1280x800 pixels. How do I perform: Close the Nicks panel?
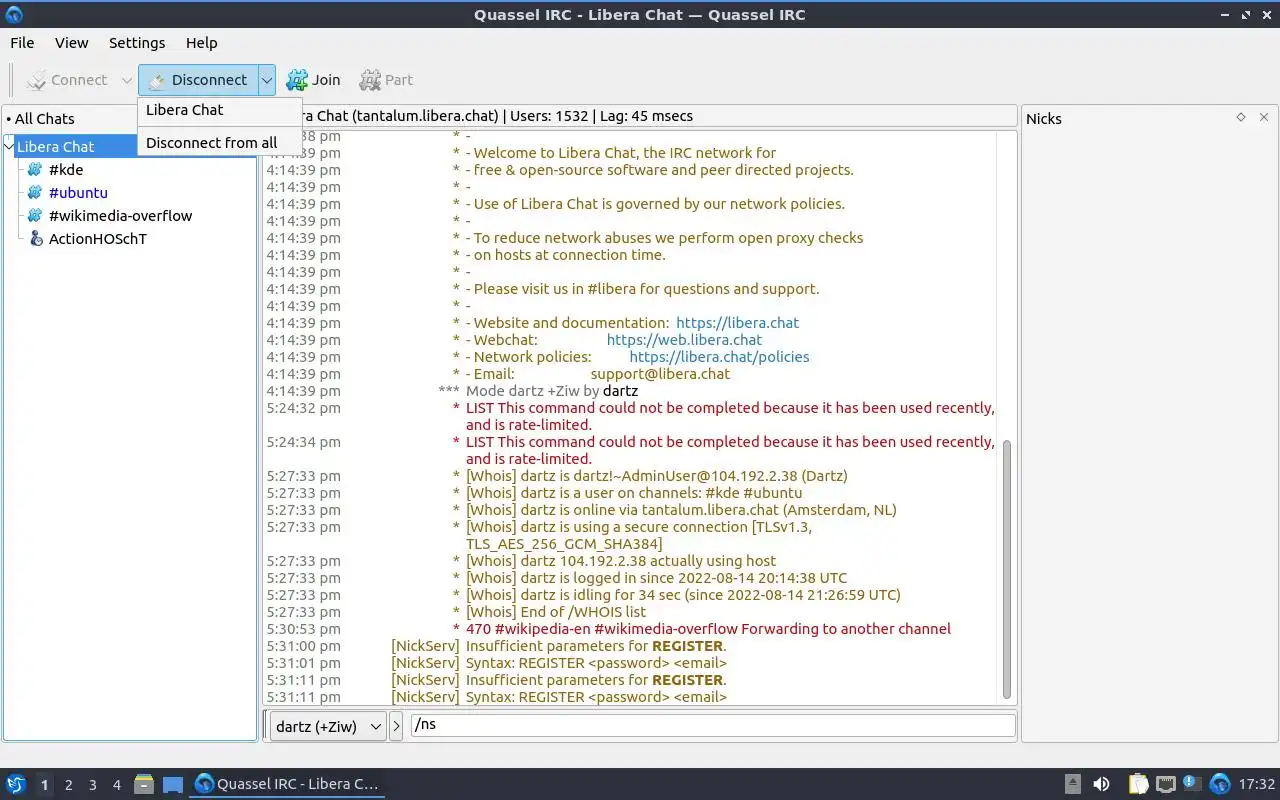click(1264, 117)
